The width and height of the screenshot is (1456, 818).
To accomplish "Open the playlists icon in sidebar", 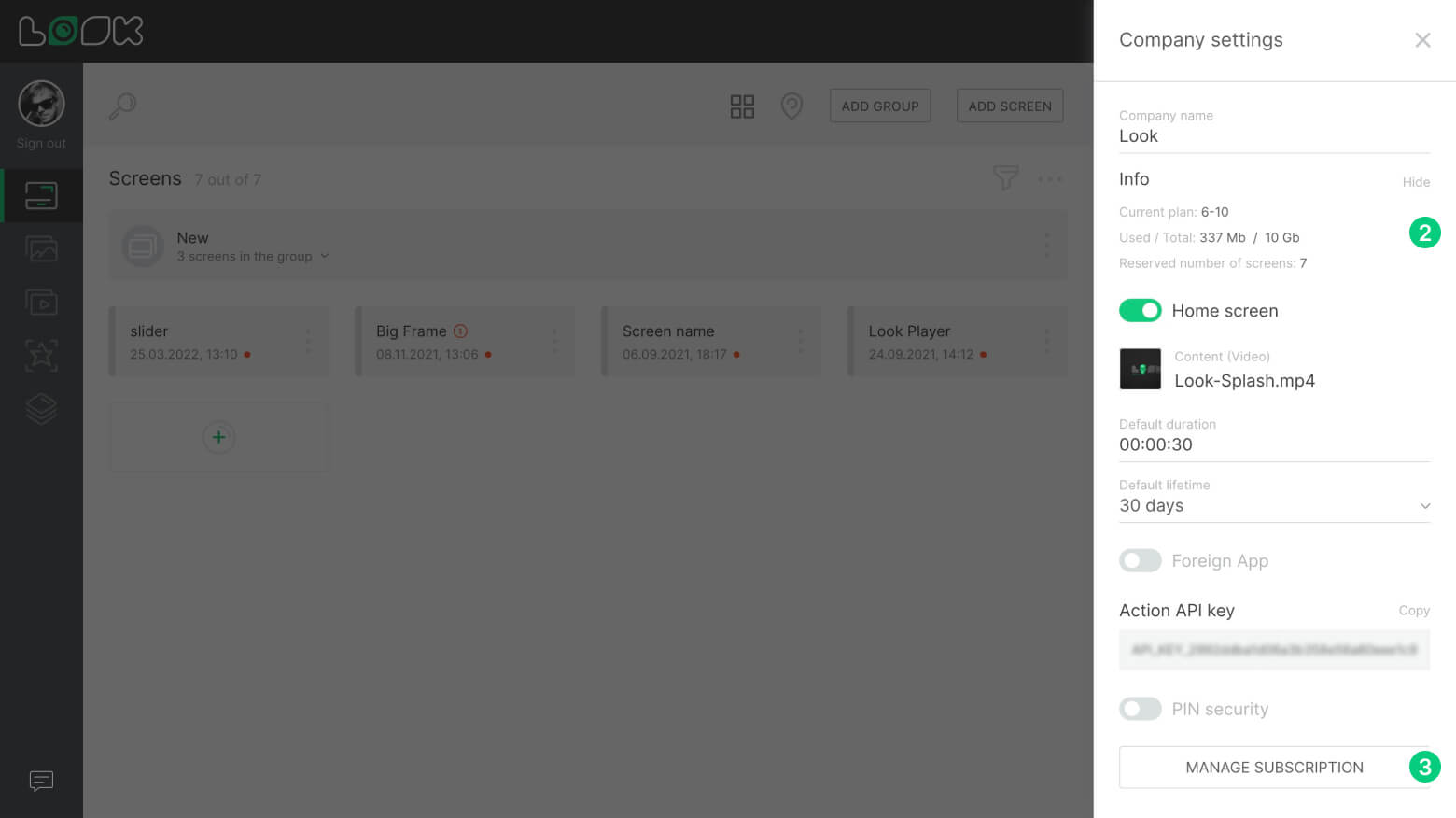I will coord(41,303).
